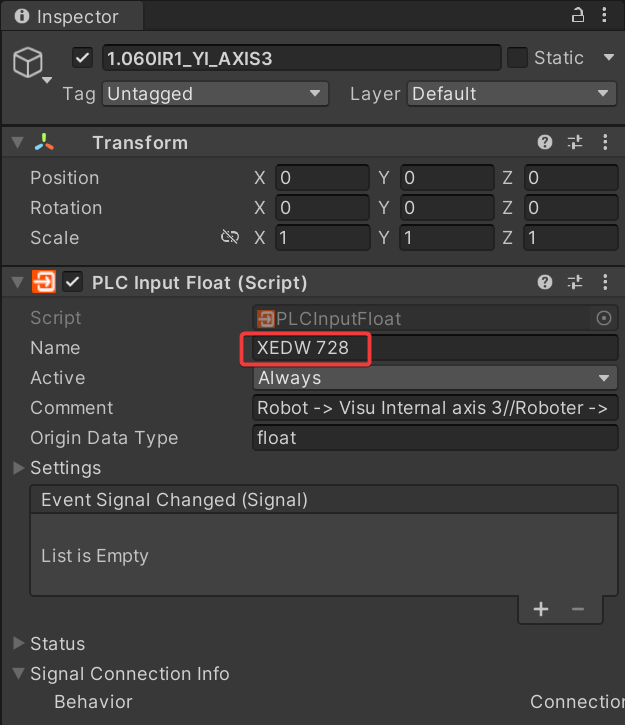Click the minus button to remove listener
Screen dimensions: 625x725
click(577, 609)
